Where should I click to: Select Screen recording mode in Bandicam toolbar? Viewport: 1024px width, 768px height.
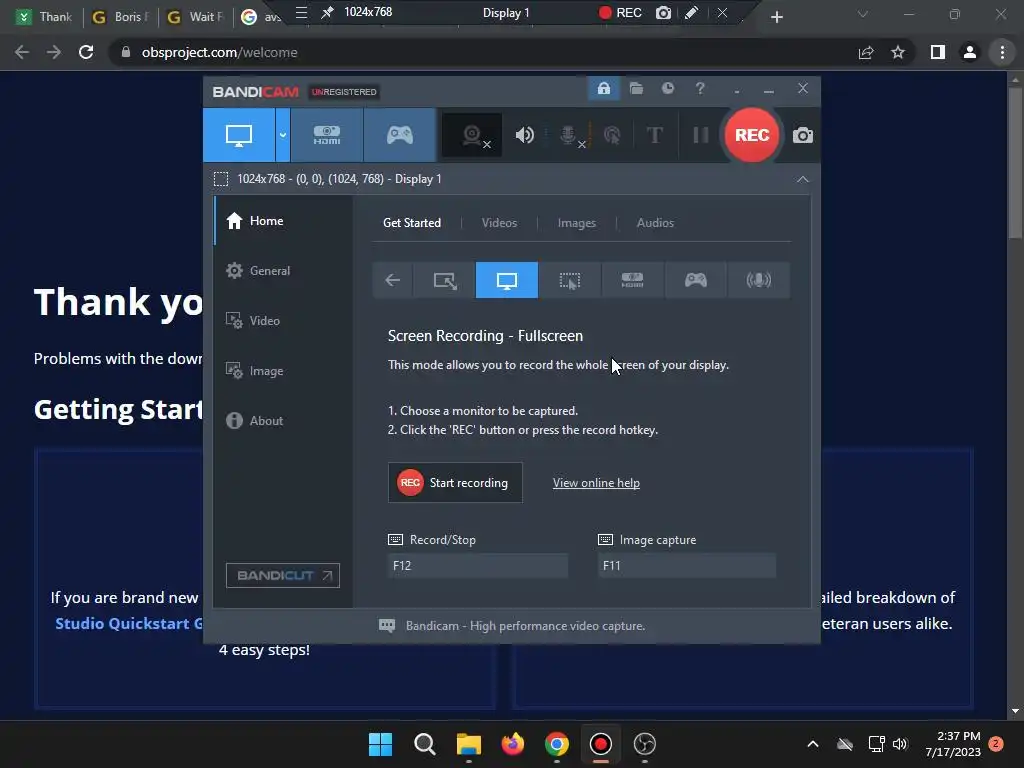point(239,135)
